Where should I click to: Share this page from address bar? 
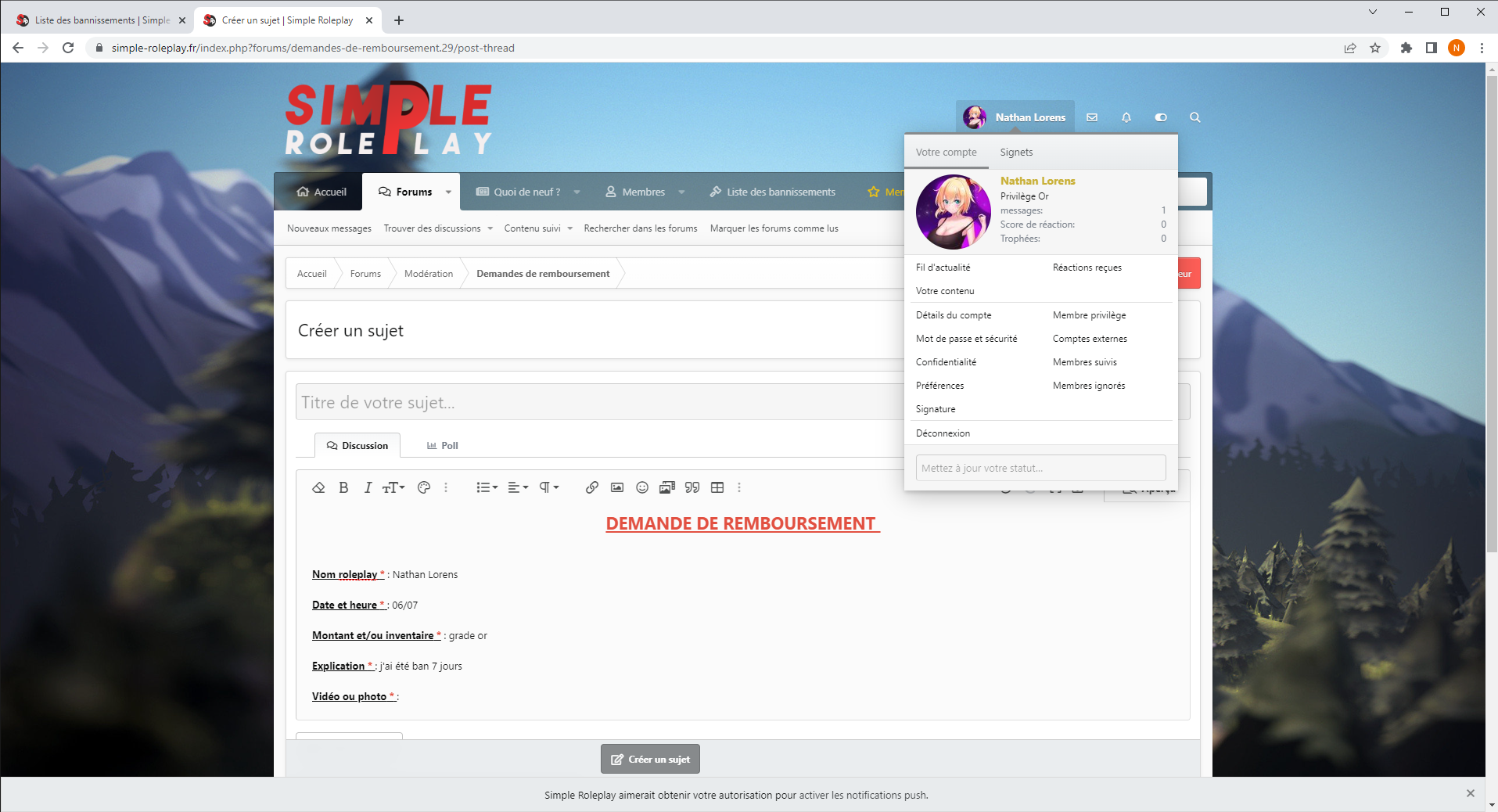(x=1350, y=48)
